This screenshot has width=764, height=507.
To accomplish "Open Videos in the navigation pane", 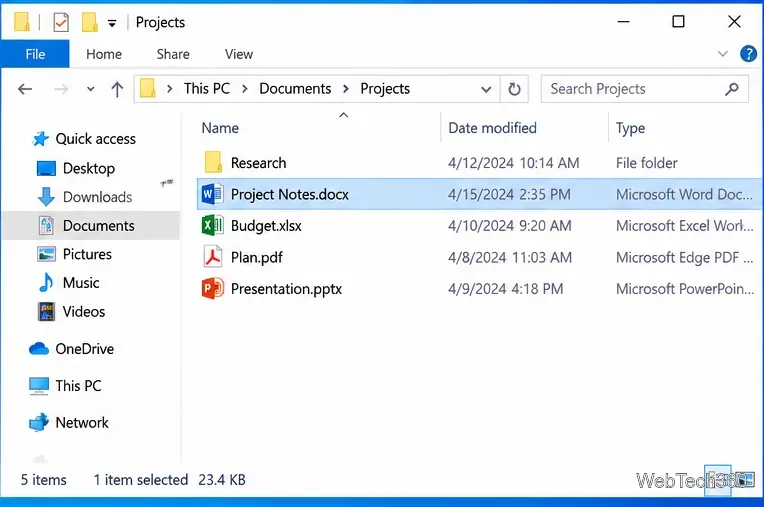I will point(84,312).
